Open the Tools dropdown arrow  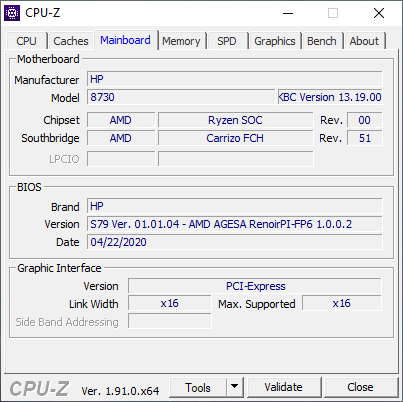(235, 387)
